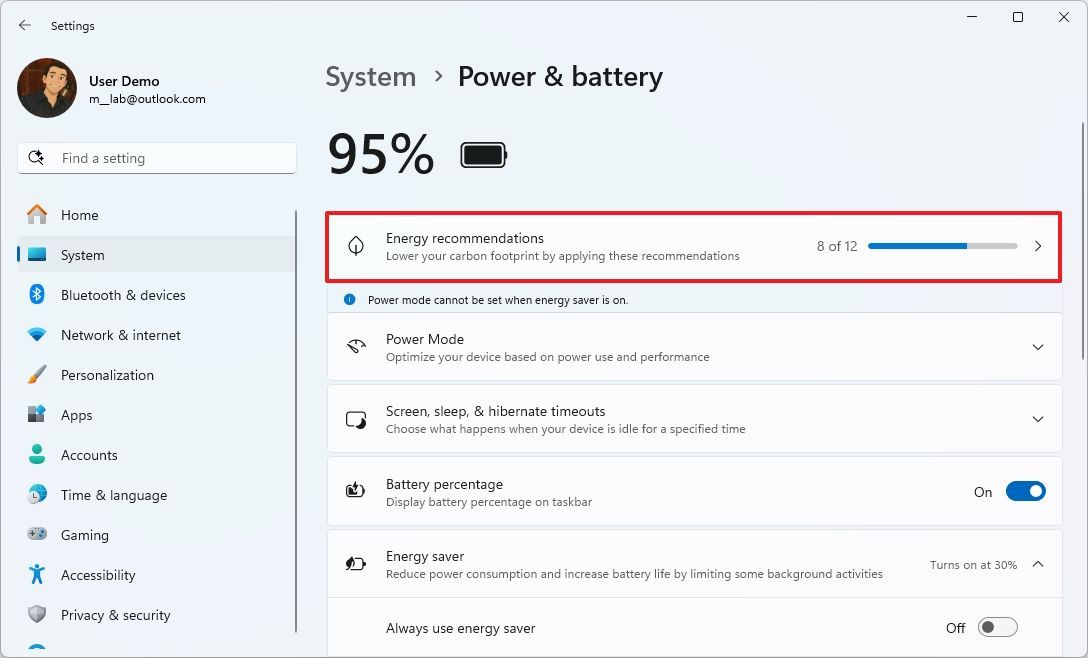Image resolution: width=1088 pixels, height=658 pixels.
Task: Select the Network & internet sidebar icon
Action: click(x=37, y=335)
